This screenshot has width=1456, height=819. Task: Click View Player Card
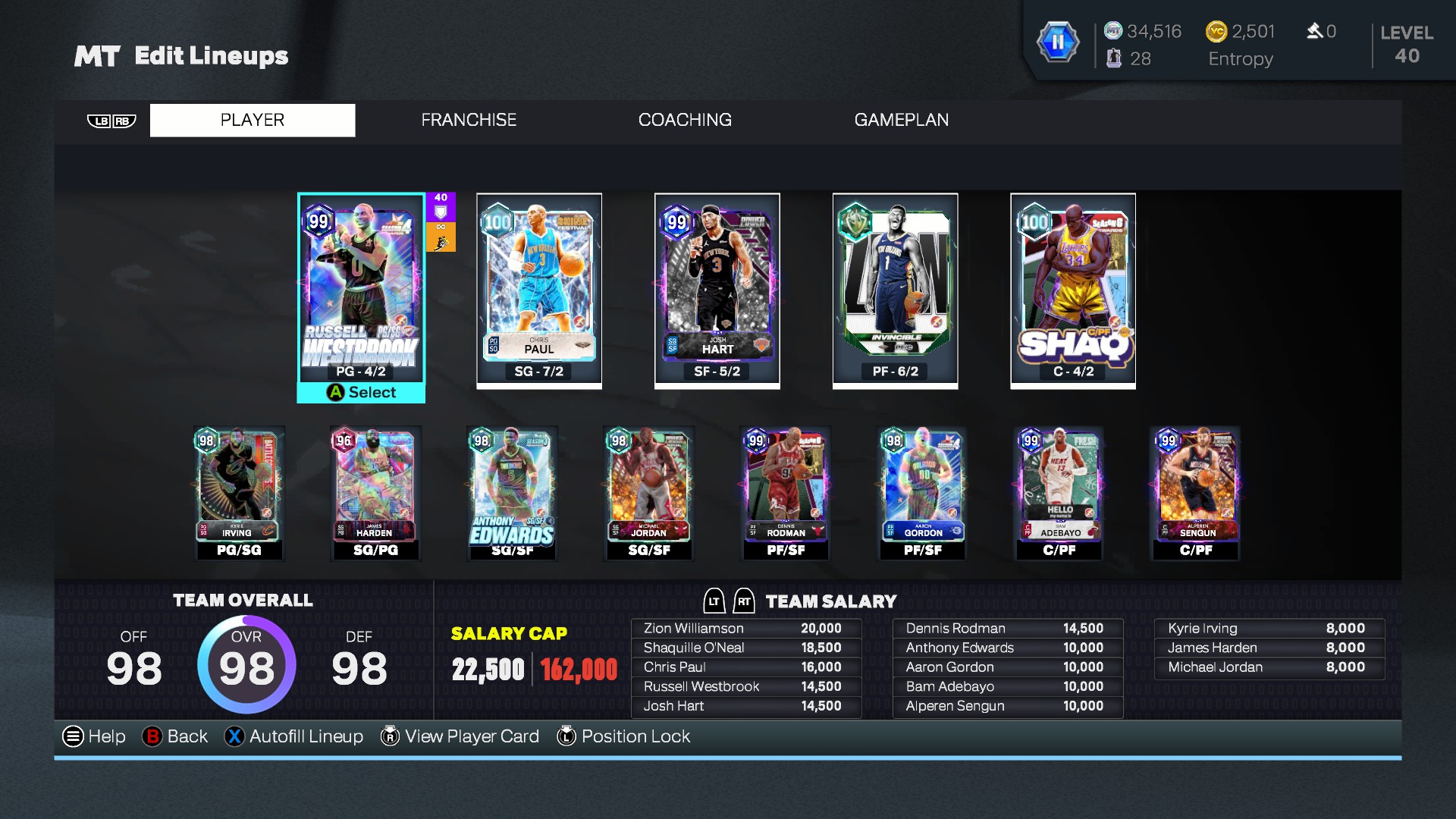(x=460, y=736)
